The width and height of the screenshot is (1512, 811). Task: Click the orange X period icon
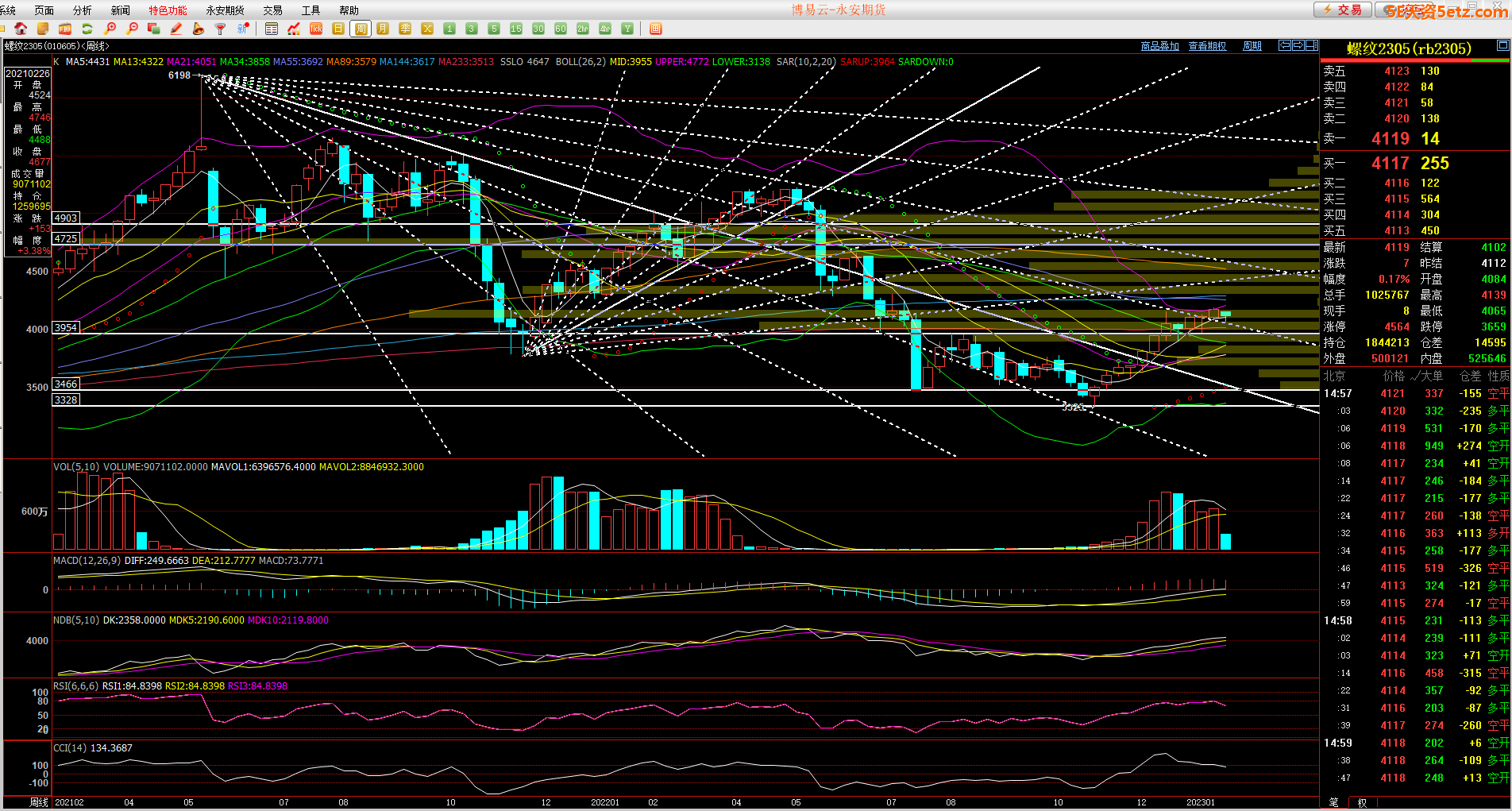pyautogui.click(x=427, y=29)
